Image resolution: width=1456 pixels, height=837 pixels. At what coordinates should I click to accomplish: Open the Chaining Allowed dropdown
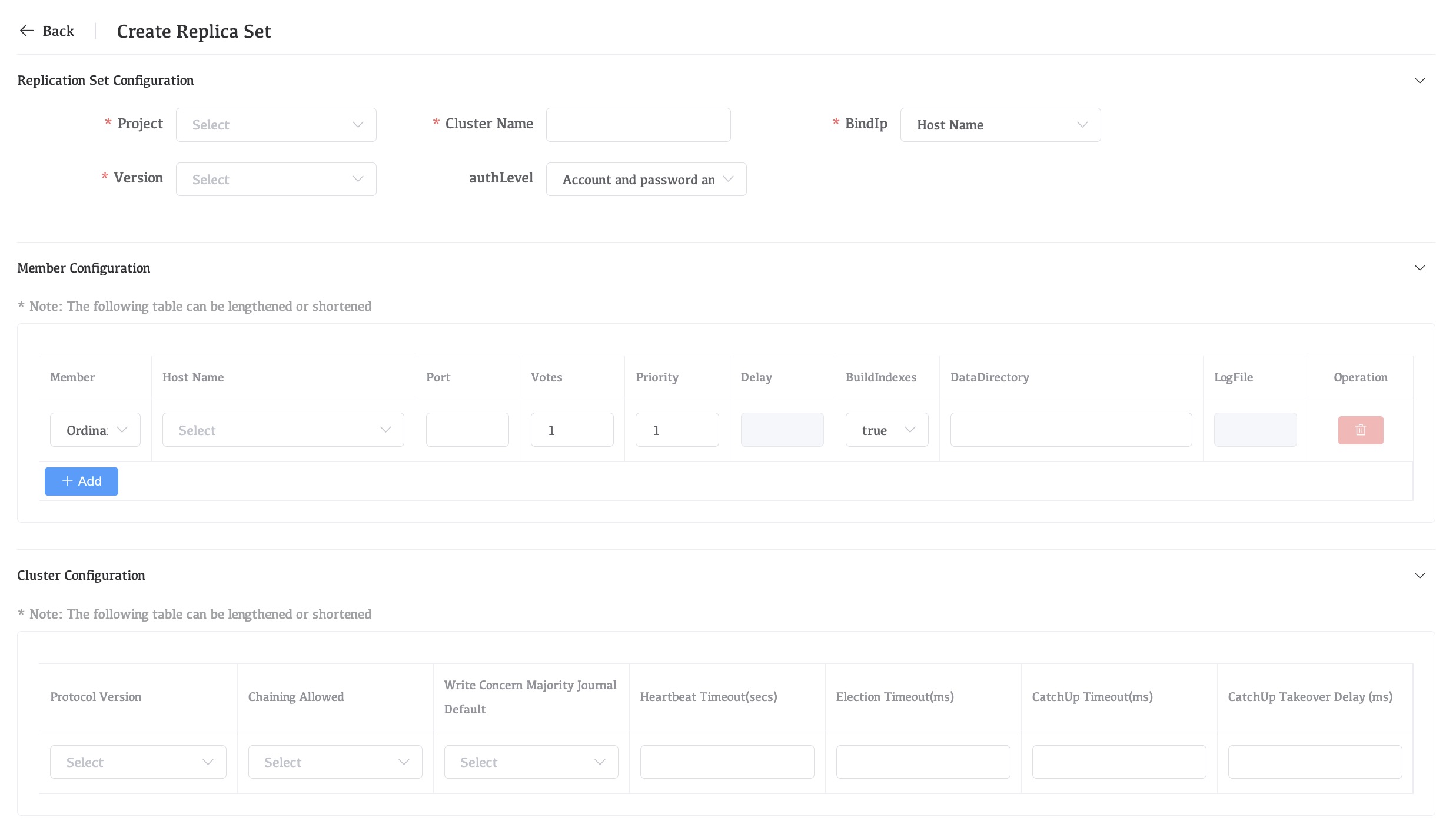click(335, 762)
